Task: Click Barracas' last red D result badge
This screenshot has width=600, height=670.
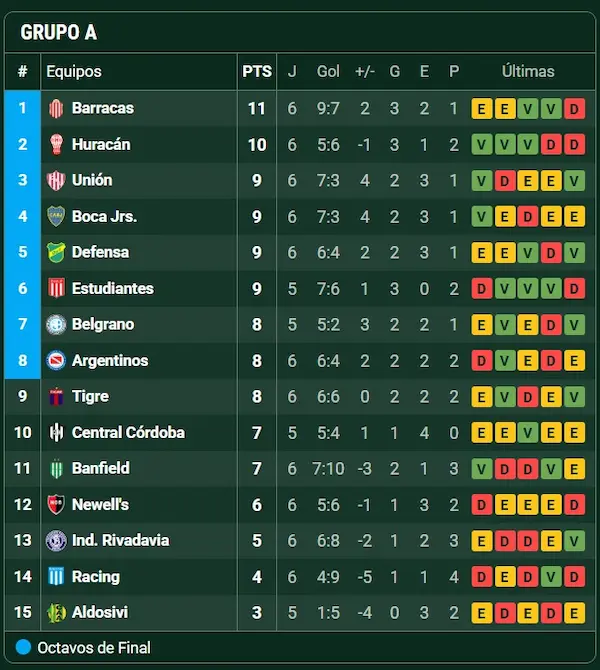Action: tap(574, 109)
